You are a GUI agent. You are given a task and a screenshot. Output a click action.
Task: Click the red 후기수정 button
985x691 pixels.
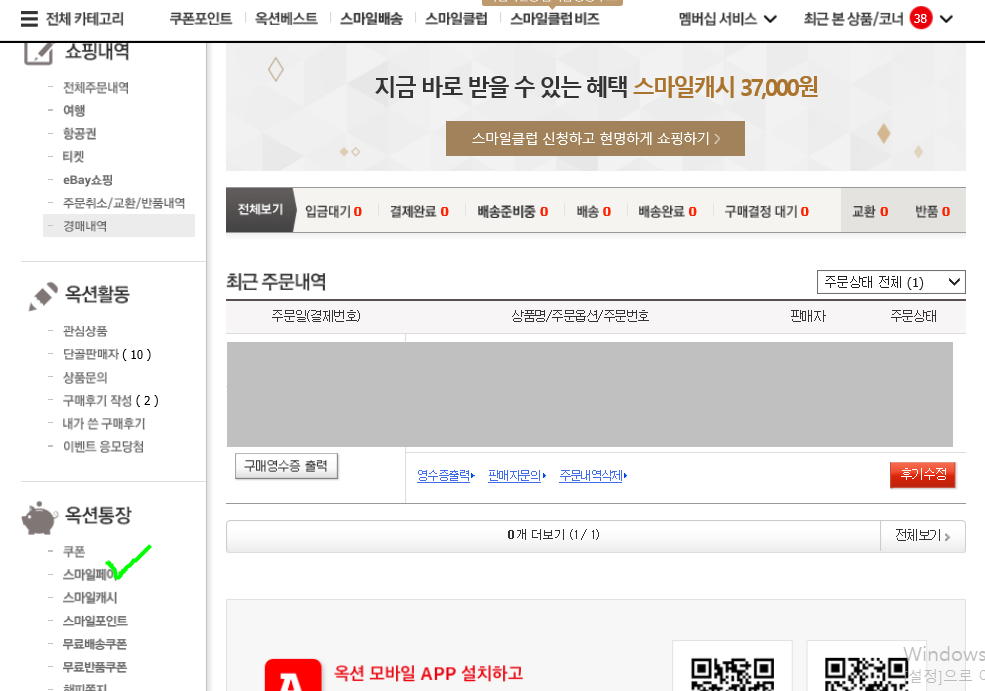coord(923,474)
